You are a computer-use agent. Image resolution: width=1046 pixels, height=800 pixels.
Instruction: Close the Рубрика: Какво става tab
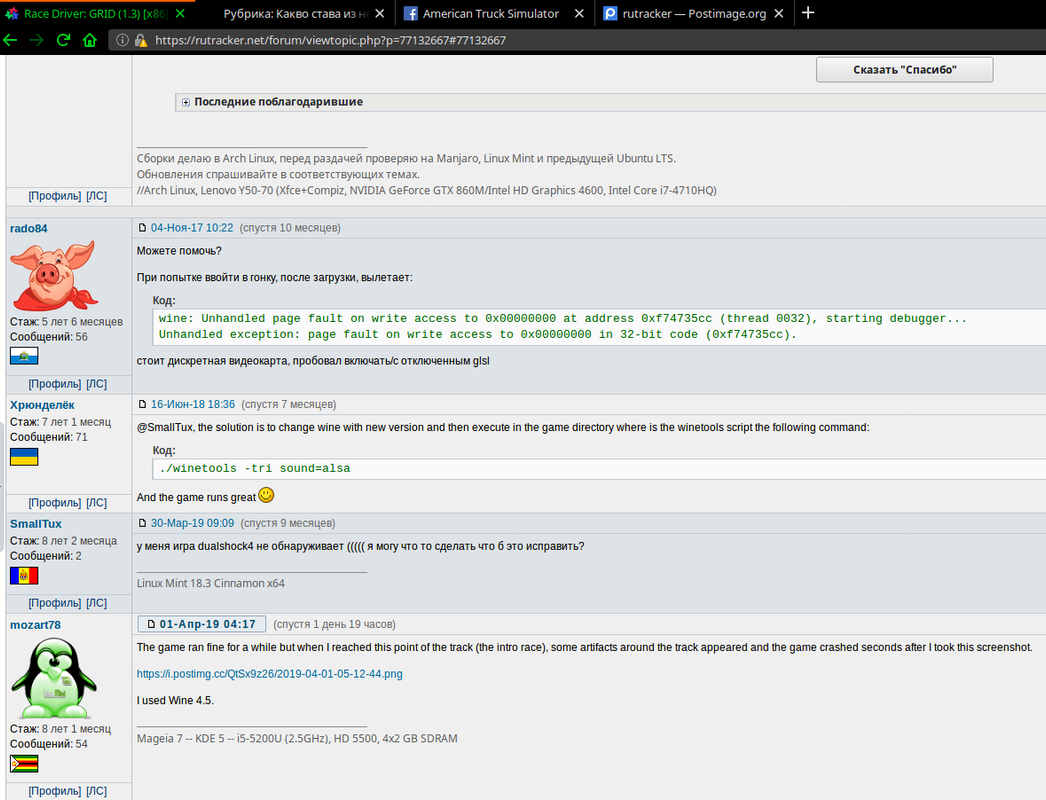[380, 13]
